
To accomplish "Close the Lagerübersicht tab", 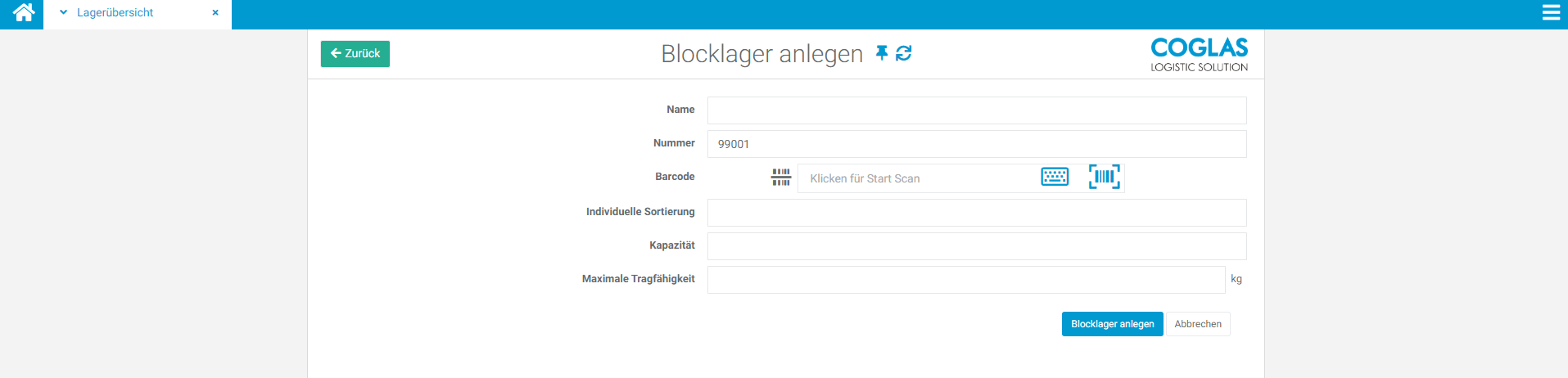I will pyautogui.click(x=215, y=13).
